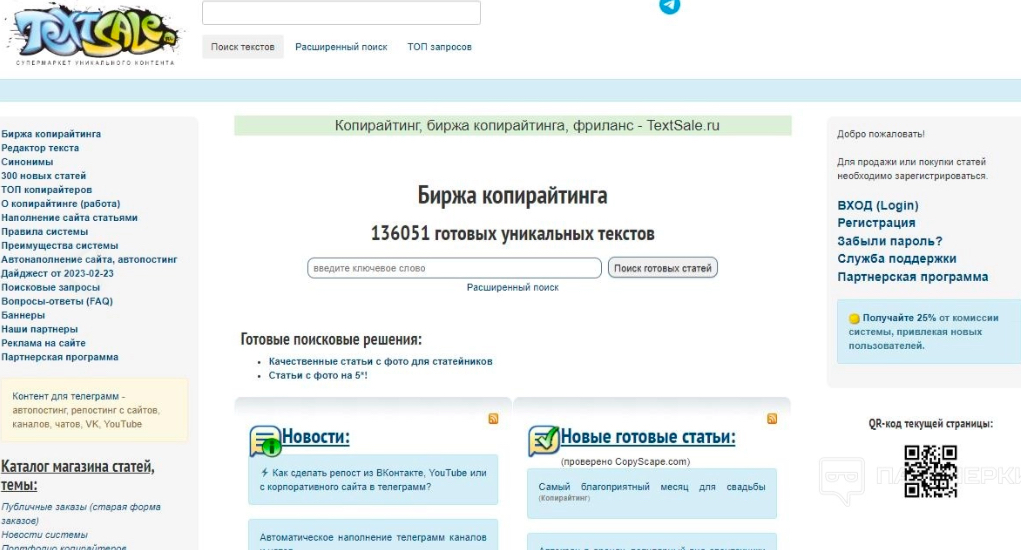Open ВХОД (Login) link

click(877, 205)
